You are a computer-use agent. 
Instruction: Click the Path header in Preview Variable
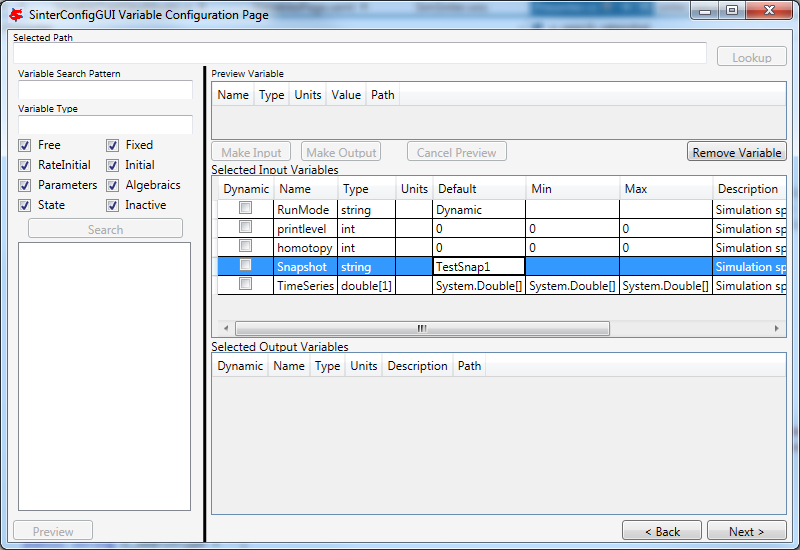[x=383, y=95]
